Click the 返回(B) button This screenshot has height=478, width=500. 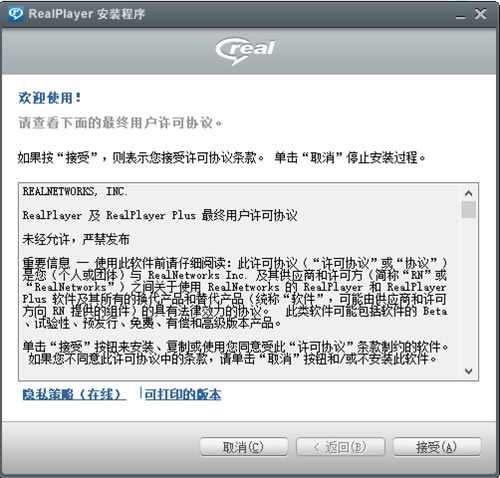click(x=340, y=447)
